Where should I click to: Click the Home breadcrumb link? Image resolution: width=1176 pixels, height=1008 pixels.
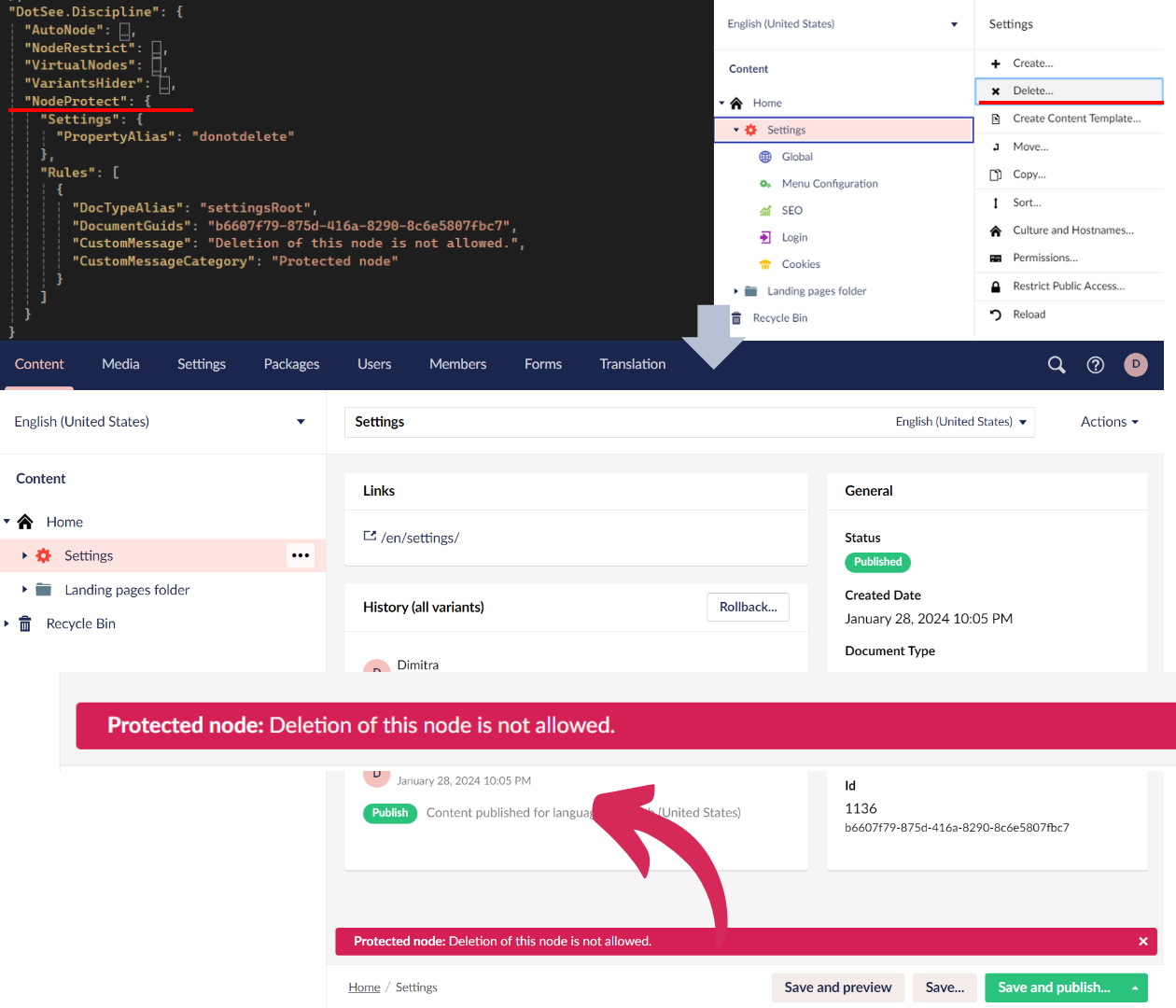click(364, 987)
